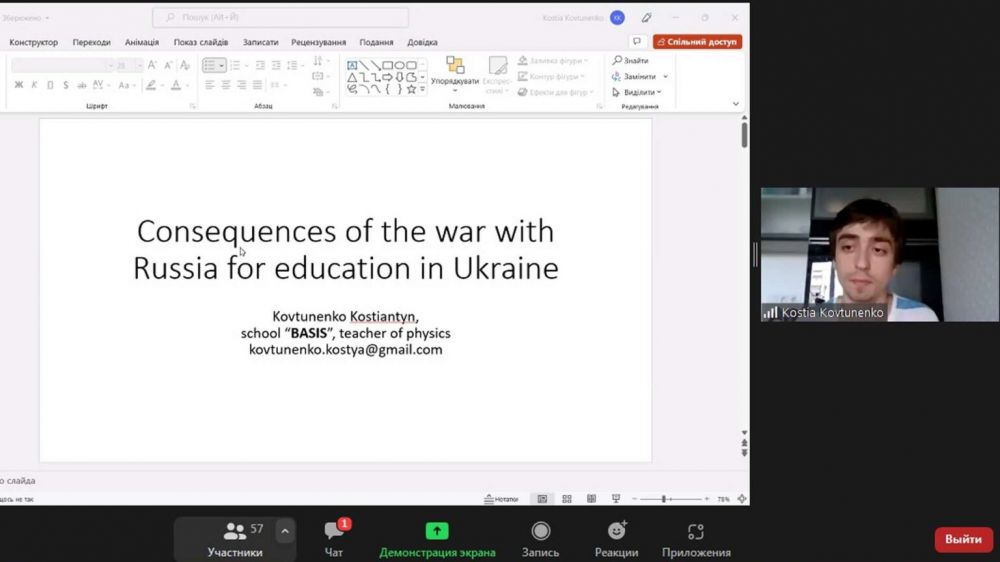The image size is (1000, 562).
Task: Click the Знайти find tool
Action: (x=631, y=61)
